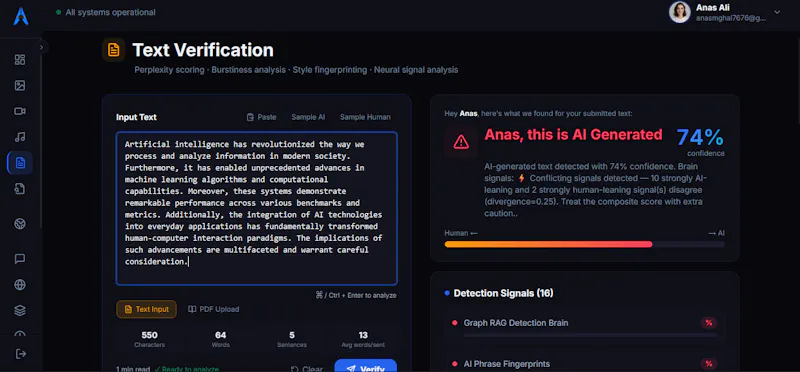Click the AI Phrase Fingerprints percent badge

click(709, 364)
